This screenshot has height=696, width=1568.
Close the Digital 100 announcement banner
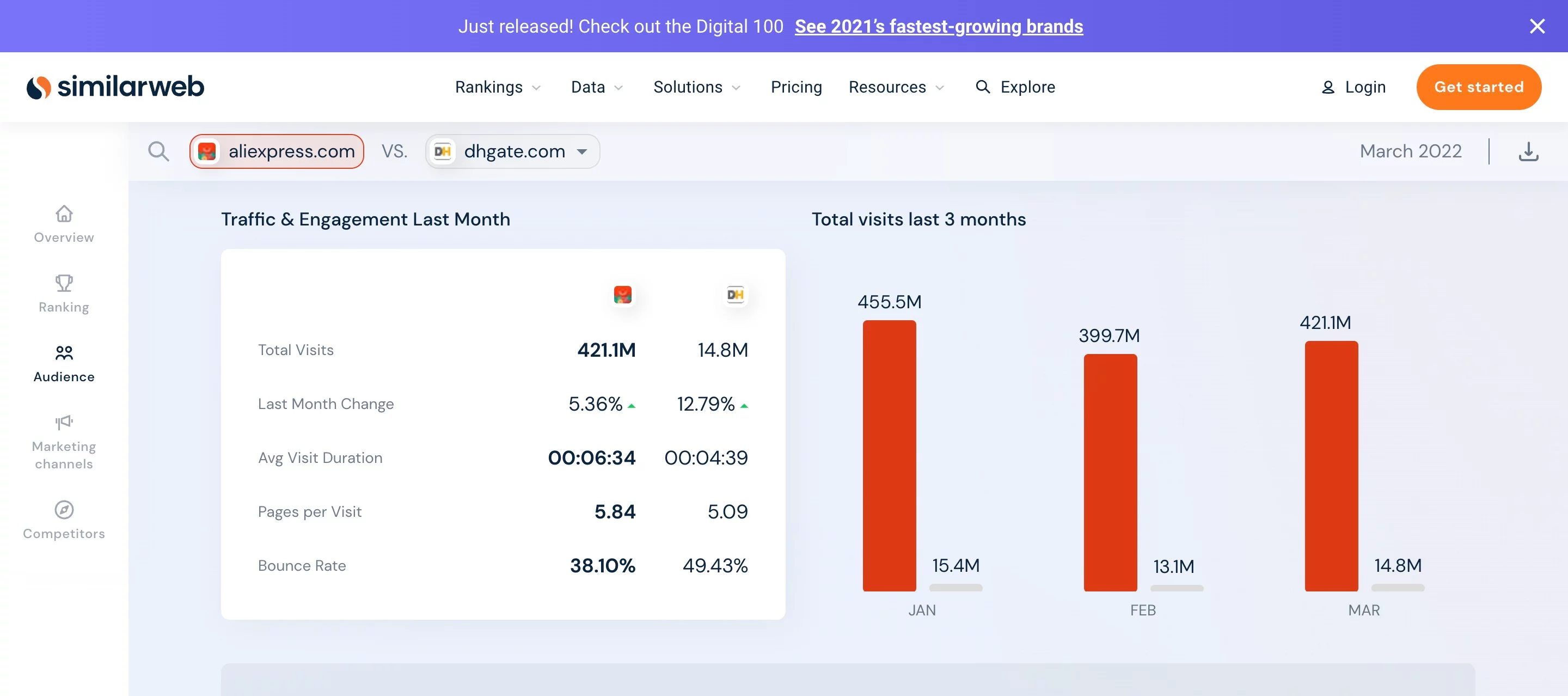[1537, 26]
